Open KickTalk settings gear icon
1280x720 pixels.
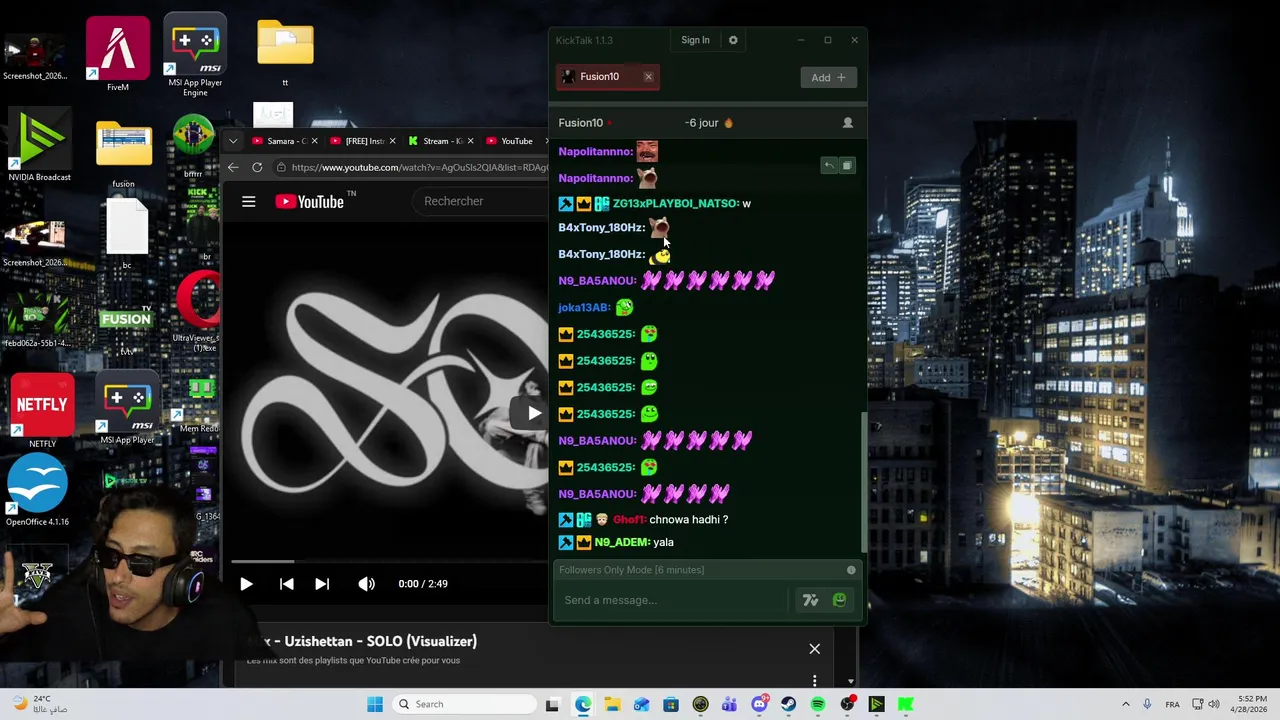(x=733, y=40)
